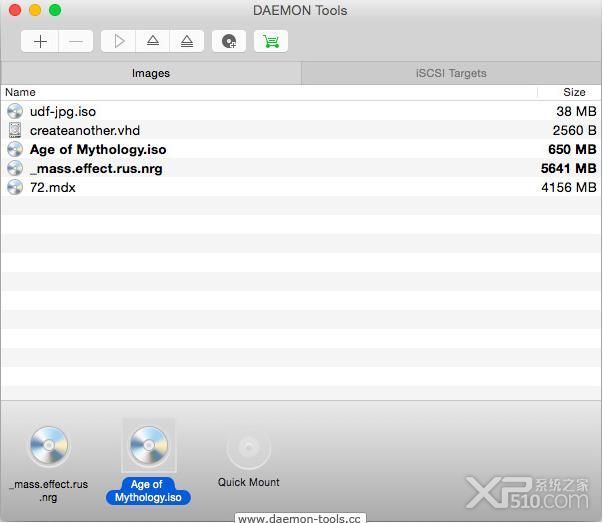The width and height of the screenshot is (603, 523).
Task: Click the 5641 MB size value
Action: tap(568, 168)
